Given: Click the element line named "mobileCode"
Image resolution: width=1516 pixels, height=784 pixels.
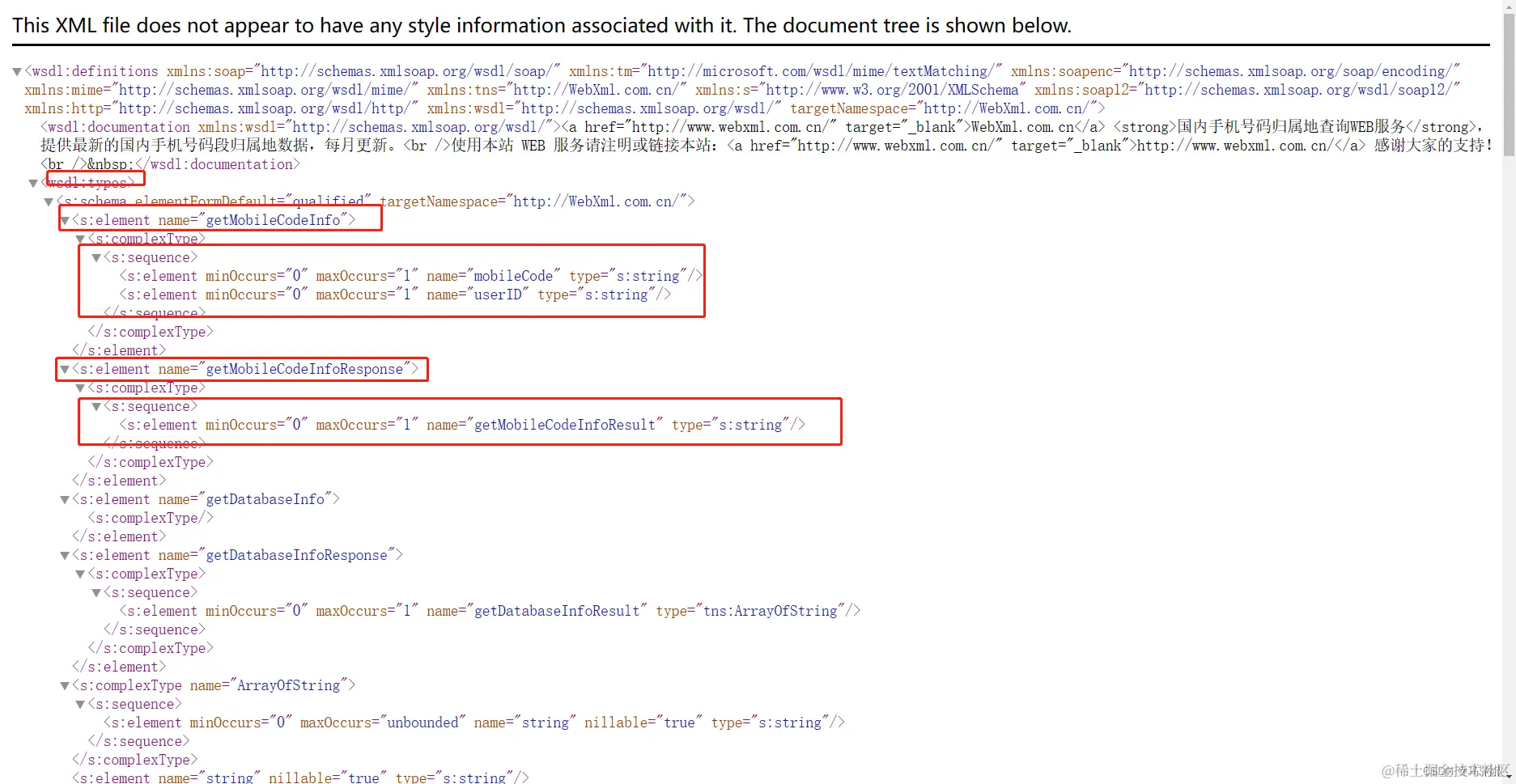Looking at the screenshot, I should click(411, 277).
